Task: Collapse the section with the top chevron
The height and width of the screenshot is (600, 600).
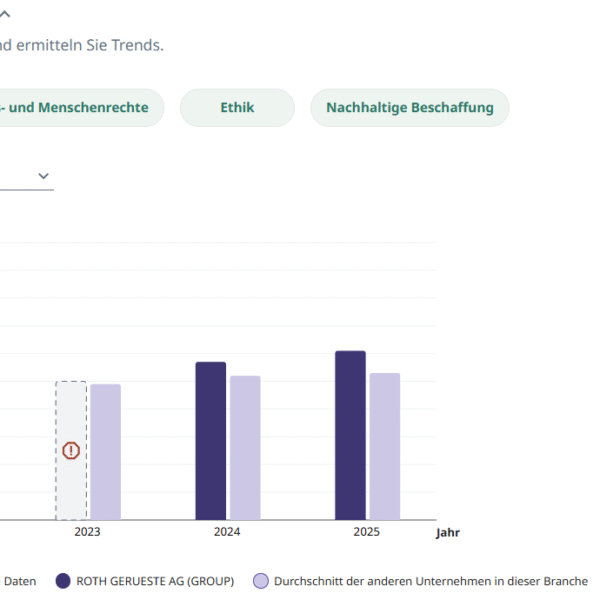Action: pyautogui.click(x=5, y=14)
